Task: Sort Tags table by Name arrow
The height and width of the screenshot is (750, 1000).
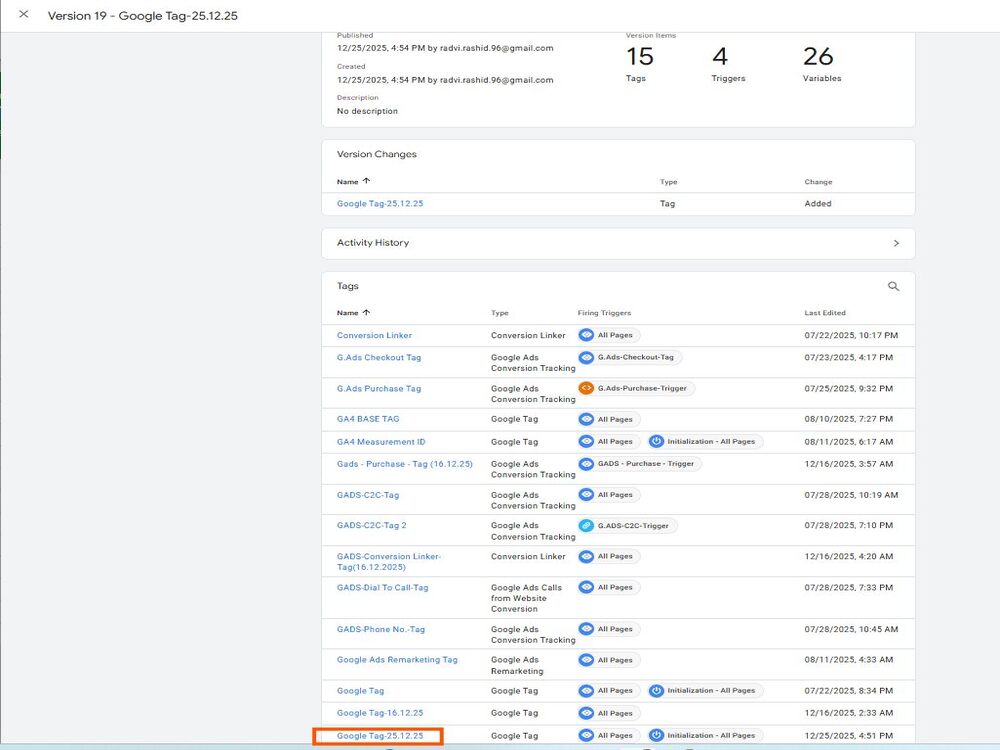Action: point(366,312)
